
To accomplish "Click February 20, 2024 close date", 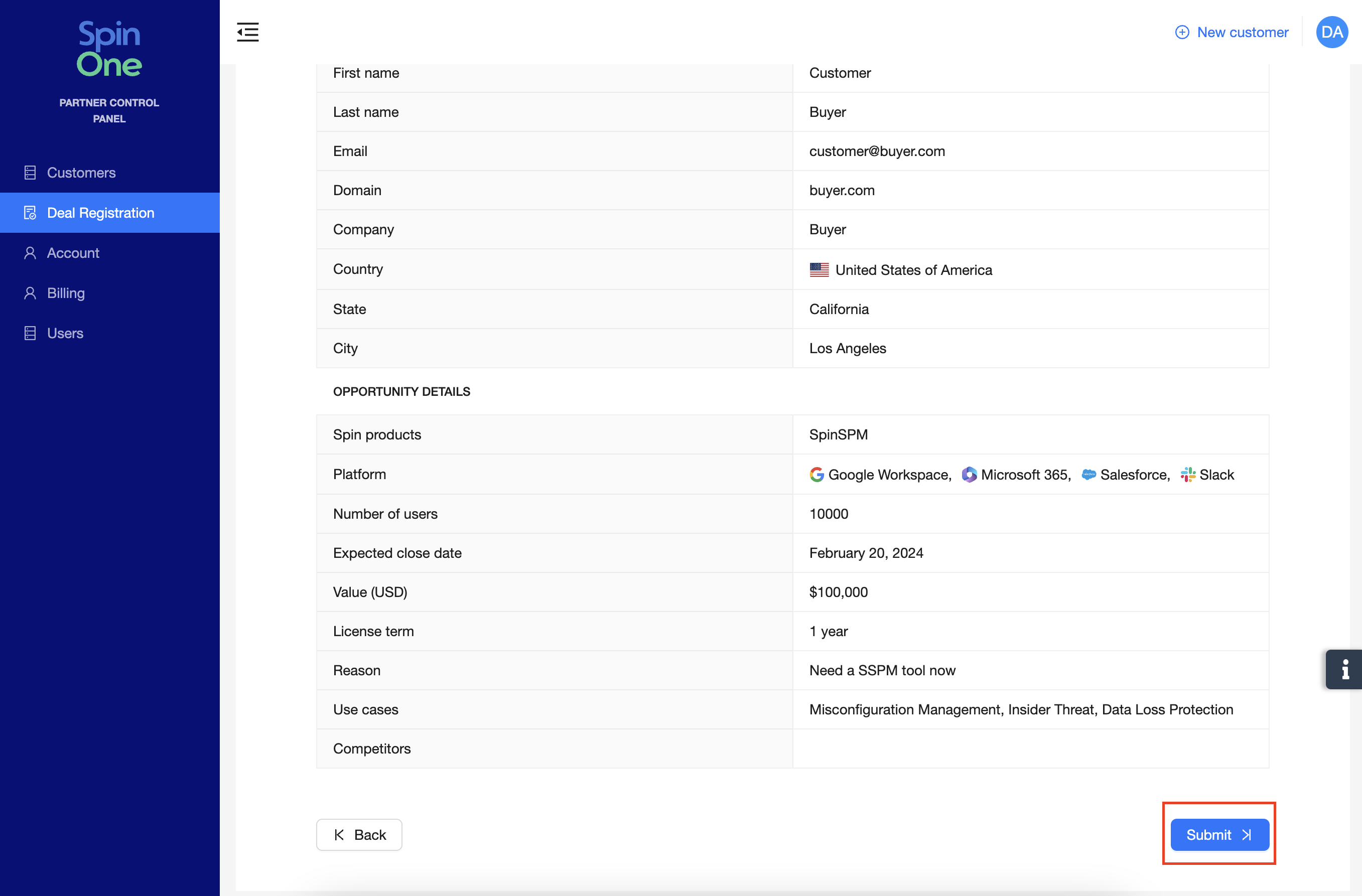I will coord(866,553).
